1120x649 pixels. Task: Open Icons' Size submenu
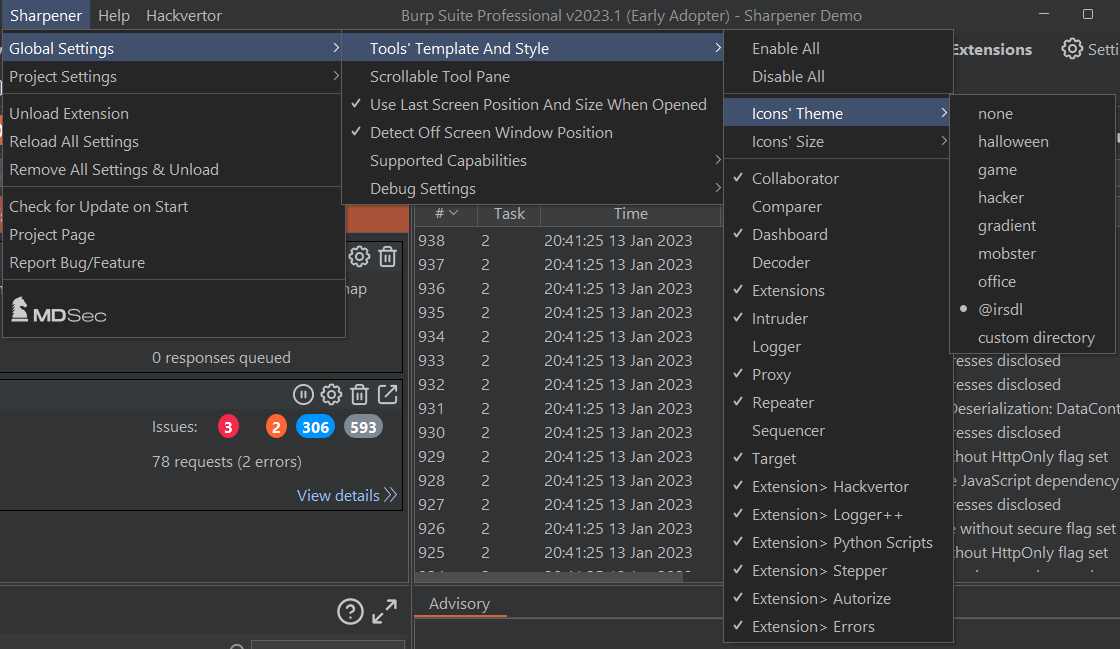[838, 141]
